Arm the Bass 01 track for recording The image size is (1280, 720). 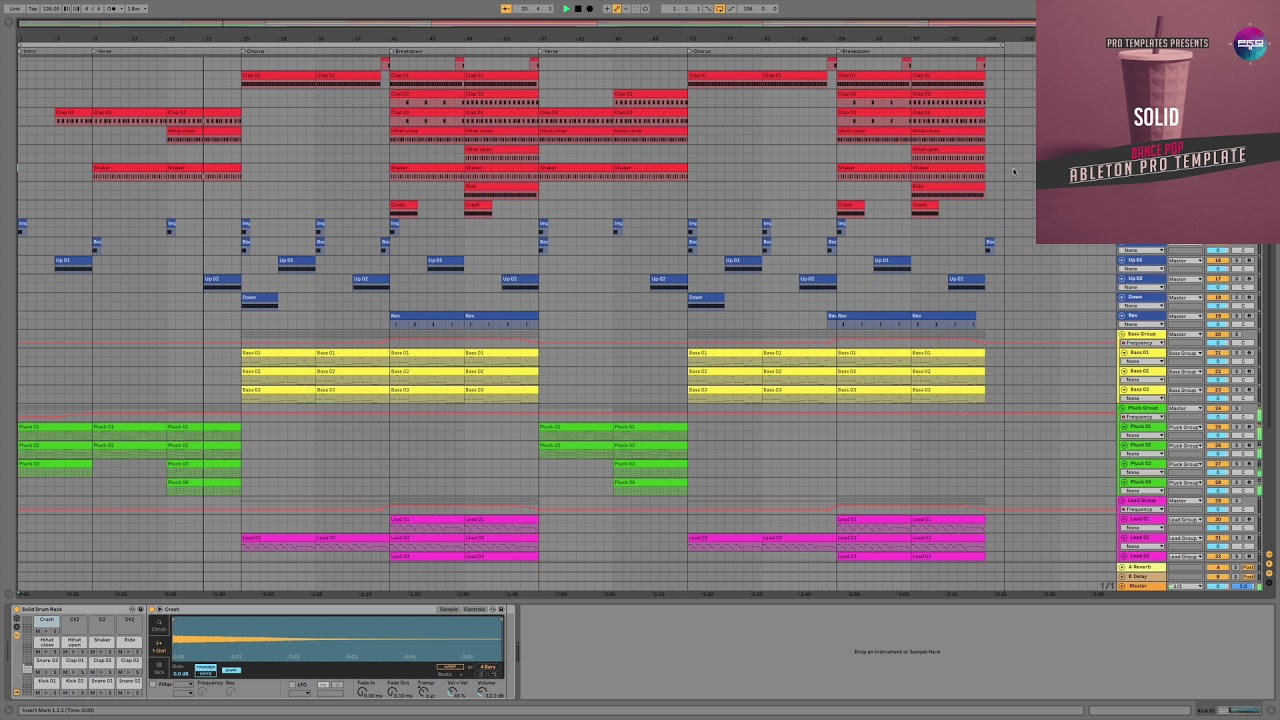[x=1250, y=353]
